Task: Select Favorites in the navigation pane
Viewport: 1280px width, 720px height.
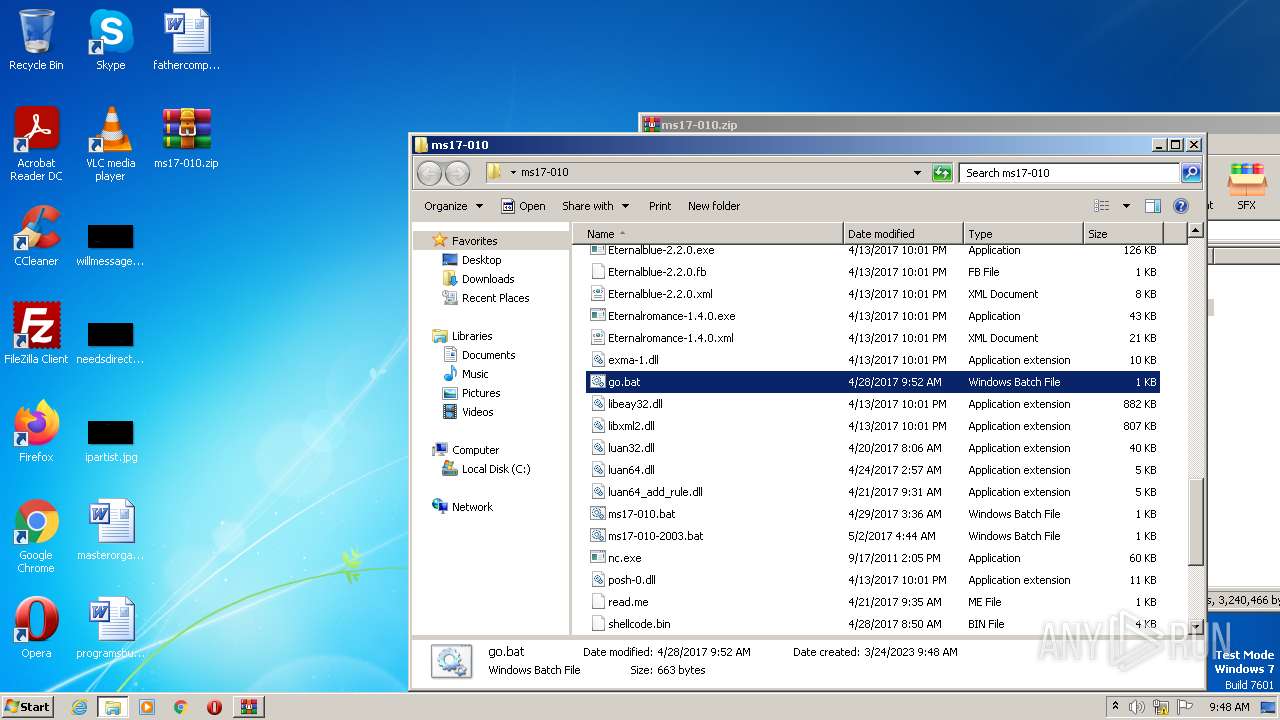Action: pyautogui.click(x=474, y=241)
